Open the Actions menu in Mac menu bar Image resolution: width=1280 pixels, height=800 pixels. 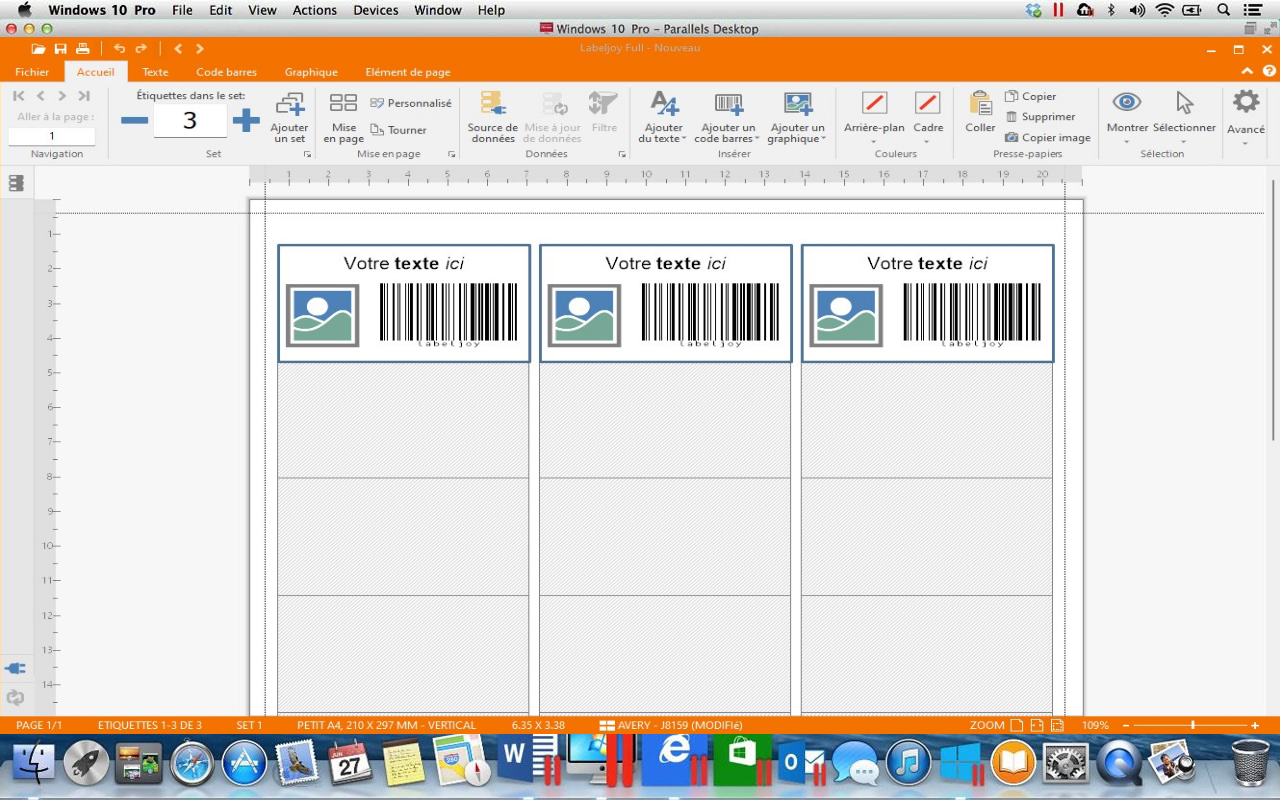pyautogui.click(x=315, y=10)
